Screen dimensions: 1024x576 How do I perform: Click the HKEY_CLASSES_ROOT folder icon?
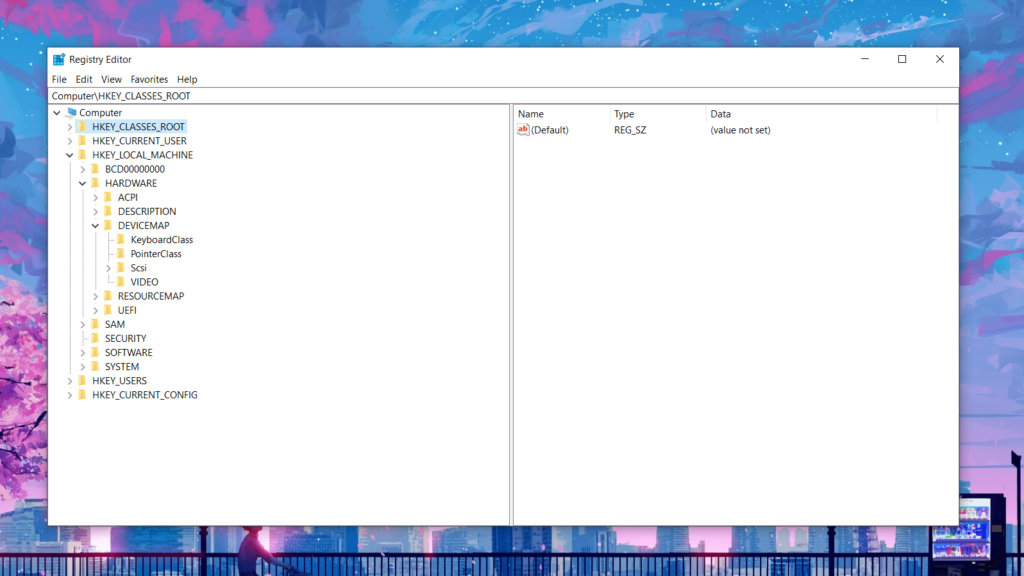(x=82, y=127)
